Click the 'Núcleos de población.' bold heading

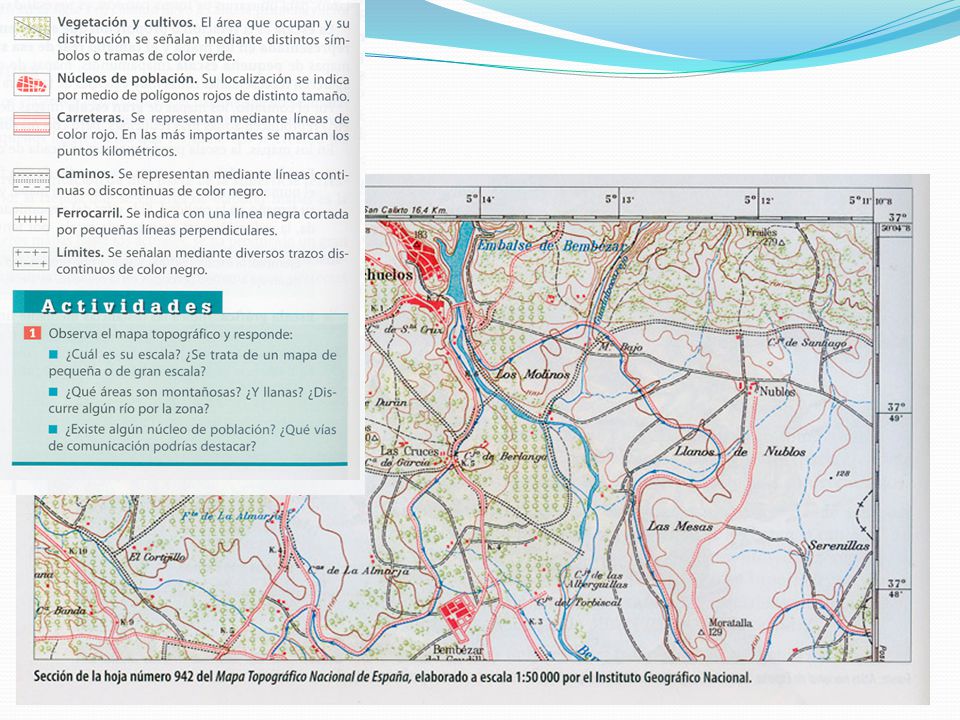pos(127,78)
